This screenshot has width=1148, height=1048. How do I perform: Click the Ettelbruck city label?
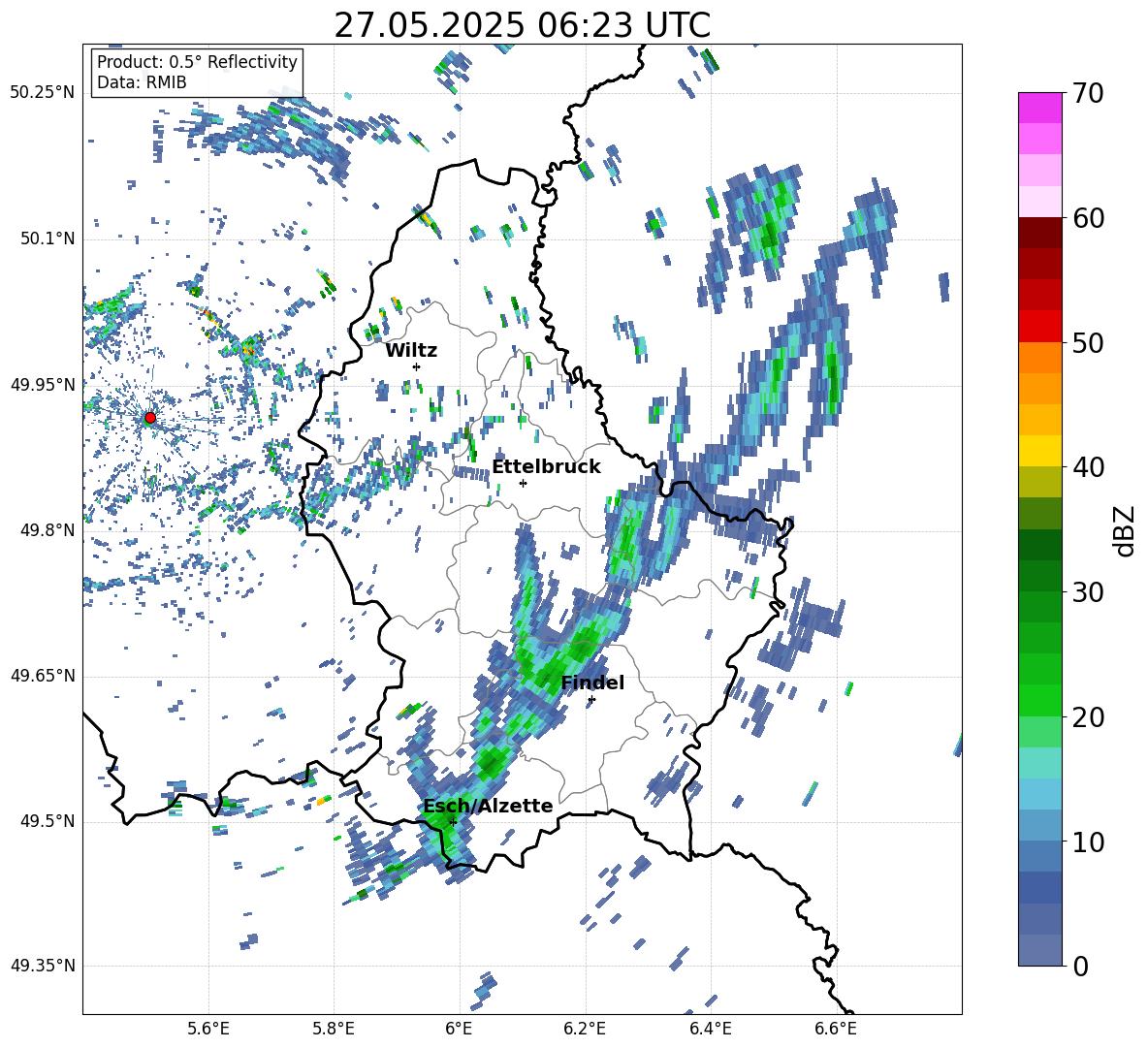click(x=546, y=467)
